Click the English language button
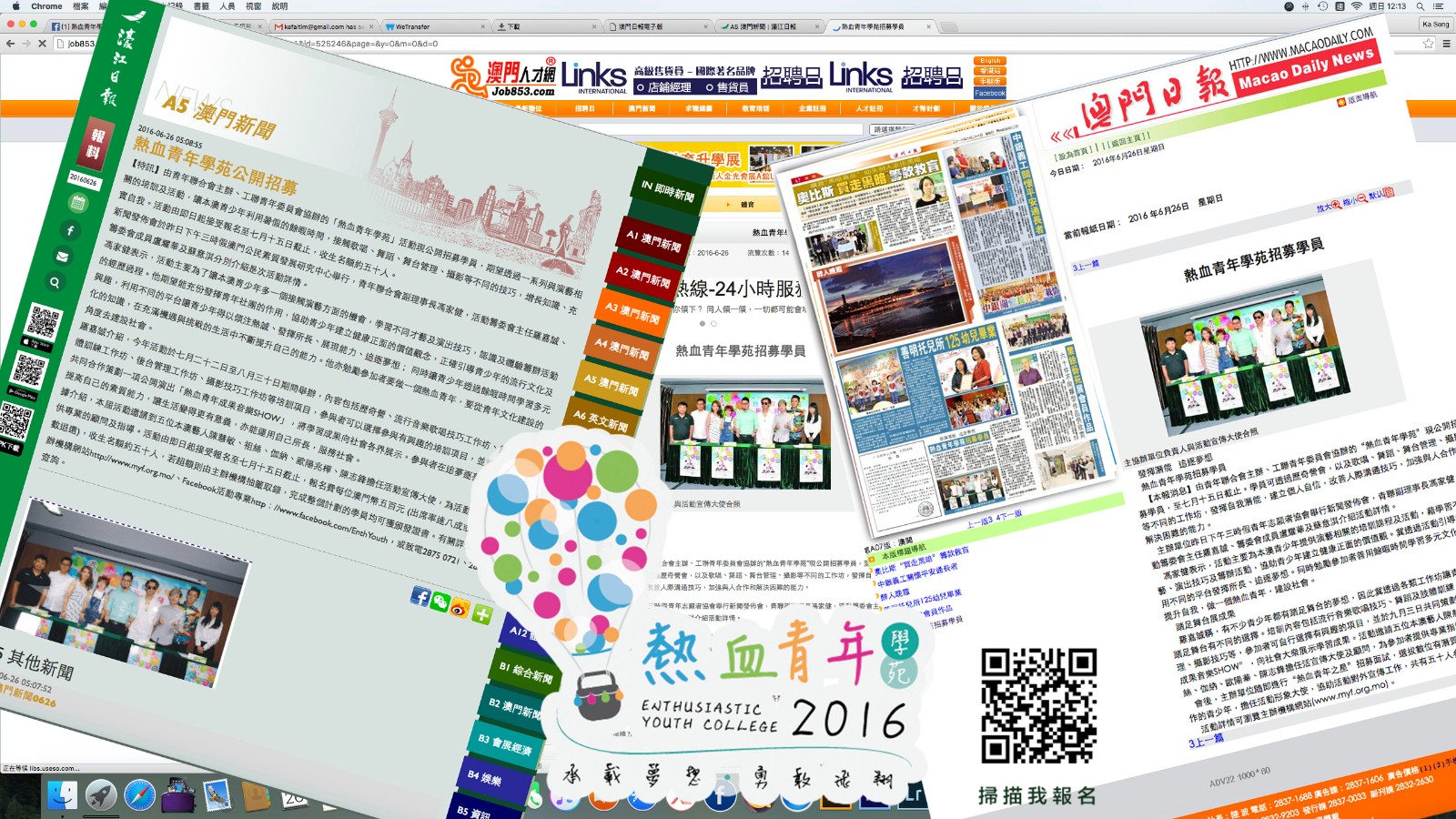The image size is (1456, 819). coord(990,61)
